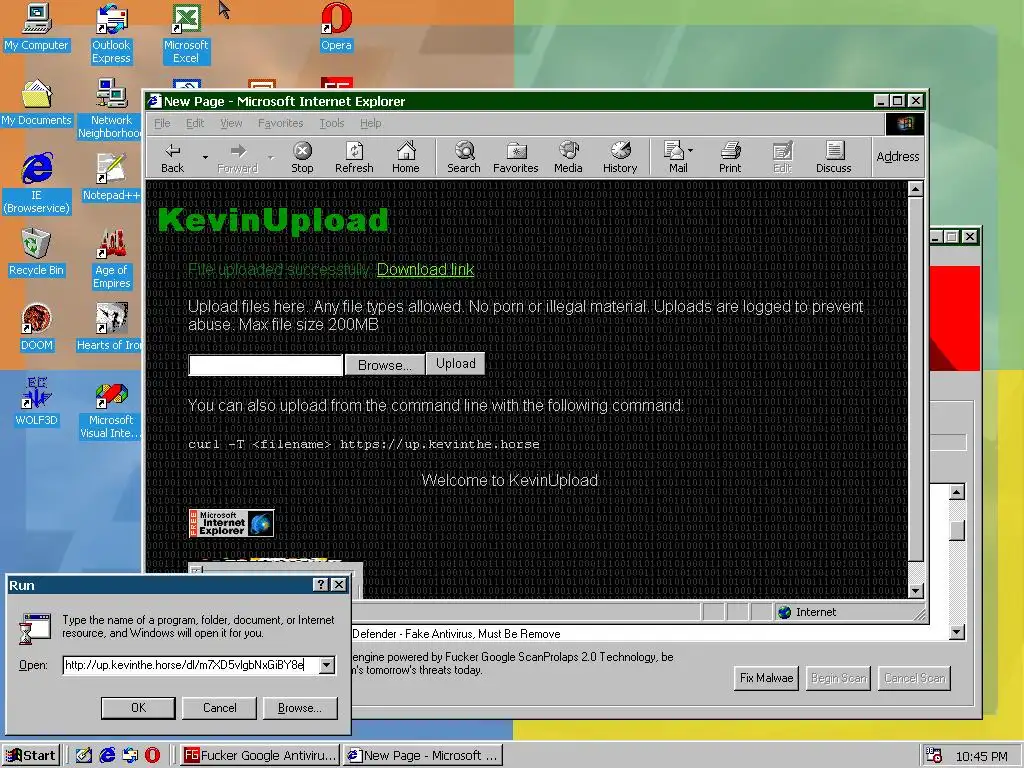Open the File menu
The image size is (1024, 768).
pos(162,123)
